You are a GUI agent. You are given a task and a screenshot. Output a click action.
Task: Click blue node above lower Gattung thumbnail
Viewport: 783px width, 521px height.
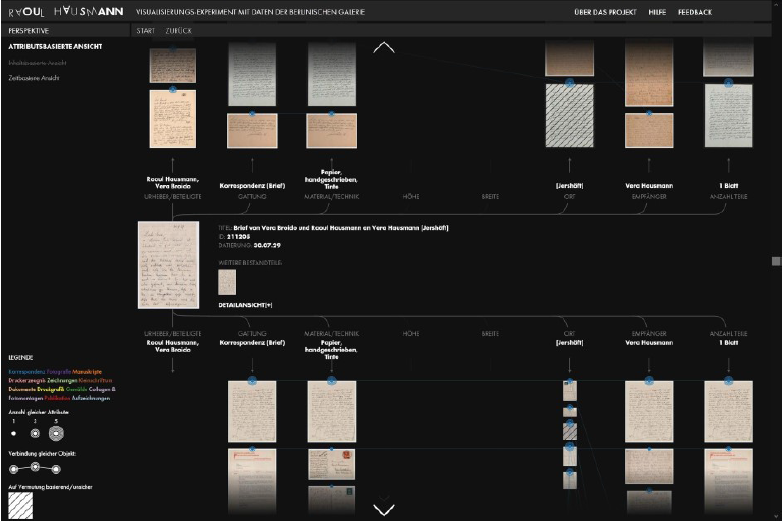251,381
